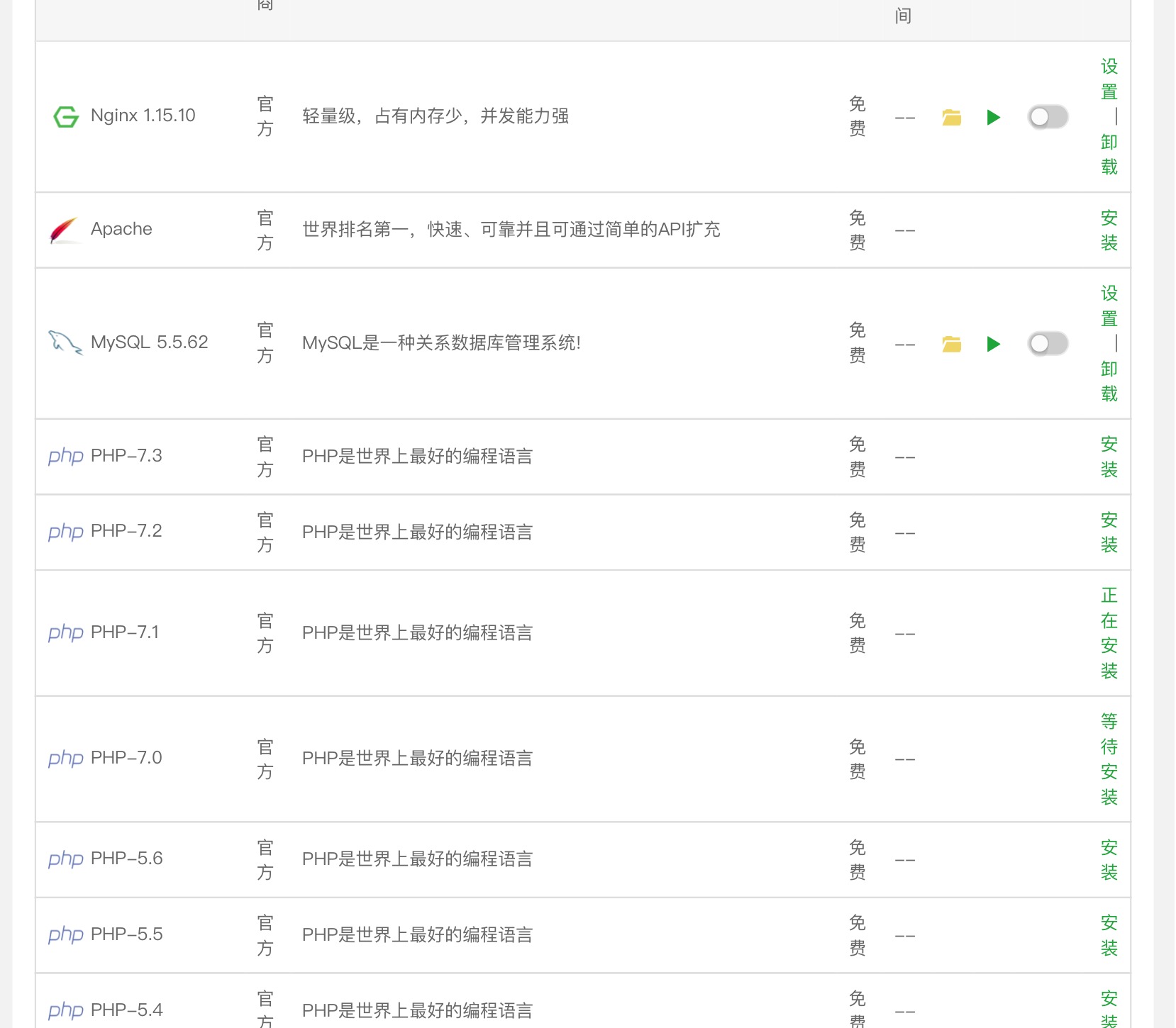The width and height of the screenshot is (1176, 1028).
Task: Click the Nginx logo icon
Action: (x=66, y=116)
